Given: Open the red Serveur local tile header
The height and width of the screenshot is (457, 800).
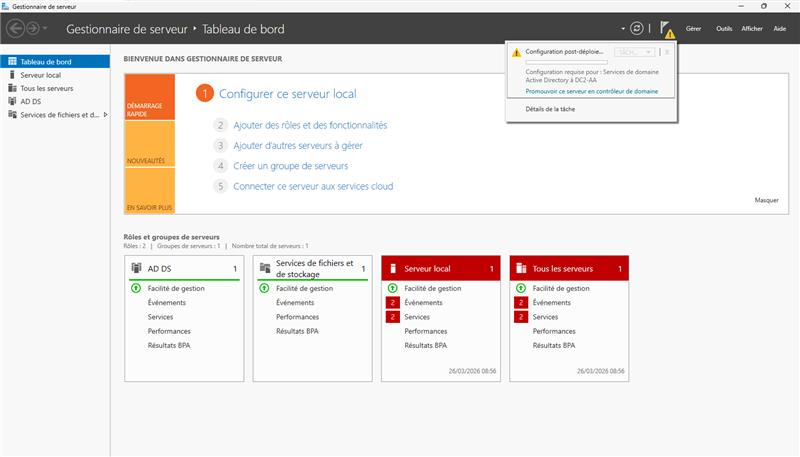Looking at the screenshot, I should coord(441,268).
